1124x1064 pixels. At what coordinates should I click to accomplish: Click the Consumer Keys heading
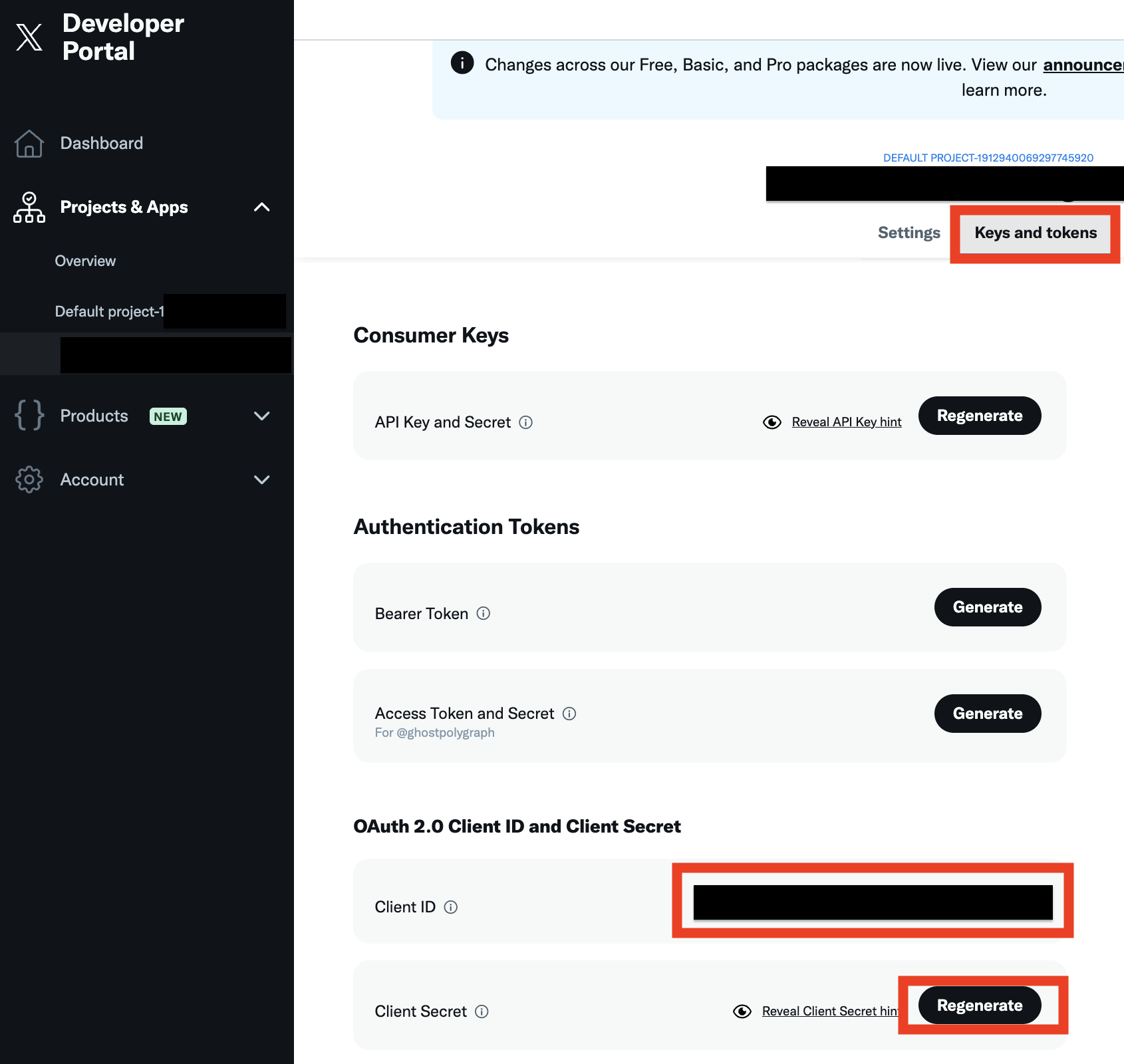tap(431, 335)
